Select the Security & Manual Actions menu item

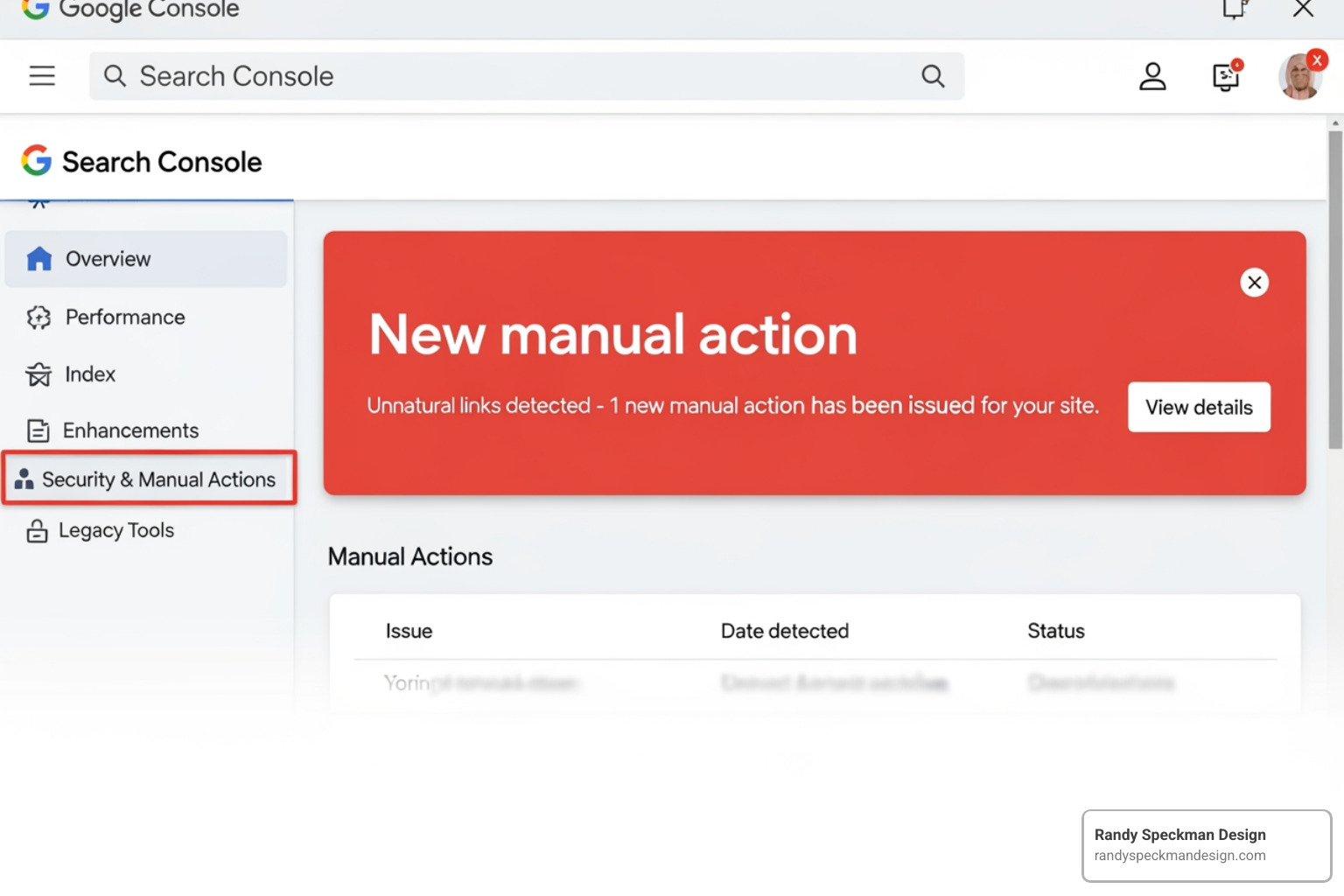pyautogui.click(x=157, y=479)
